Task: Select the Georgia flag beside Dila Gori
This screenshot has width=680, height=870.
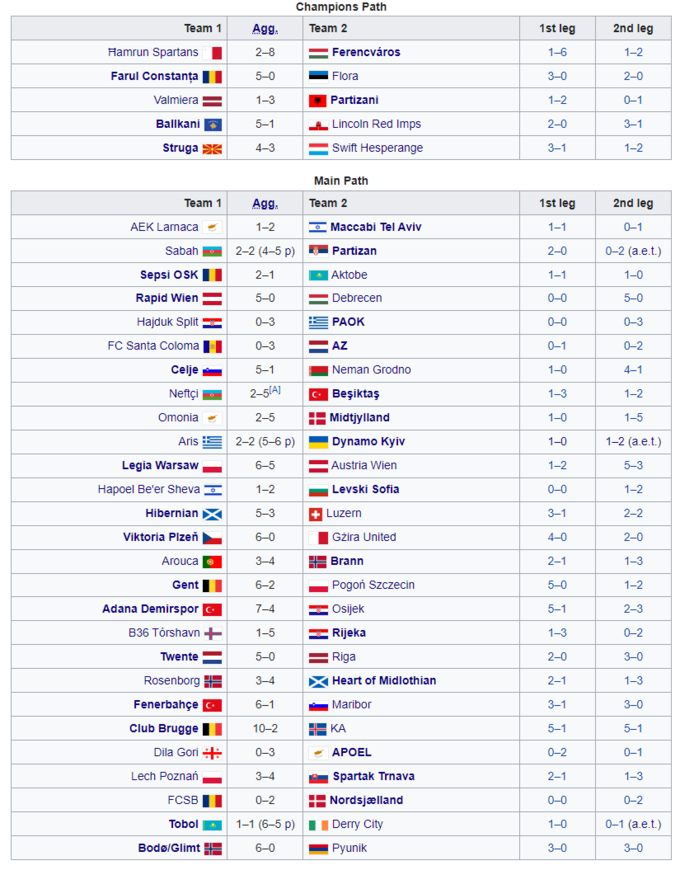Action: (212, 753)
